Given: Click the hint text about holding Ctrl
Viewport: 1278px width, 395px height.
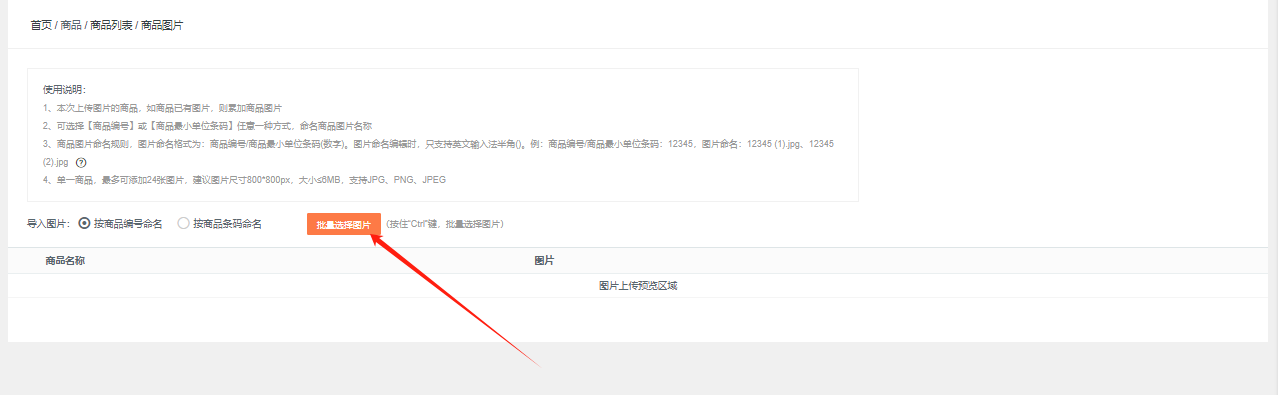Looking at the screenshot, I should (x=445, y=225).
